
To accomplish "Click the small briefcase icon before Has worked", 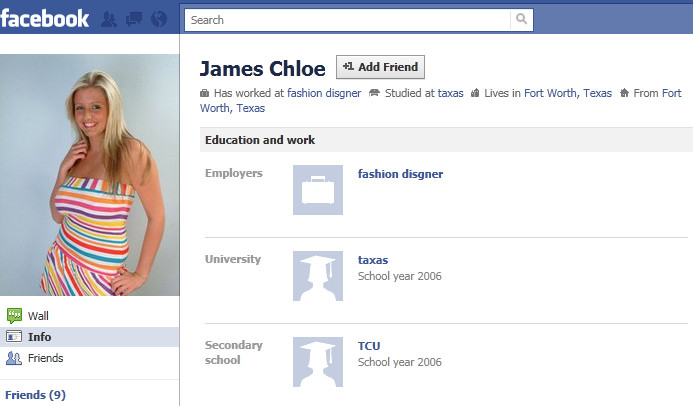I will [x=204, y=93].
